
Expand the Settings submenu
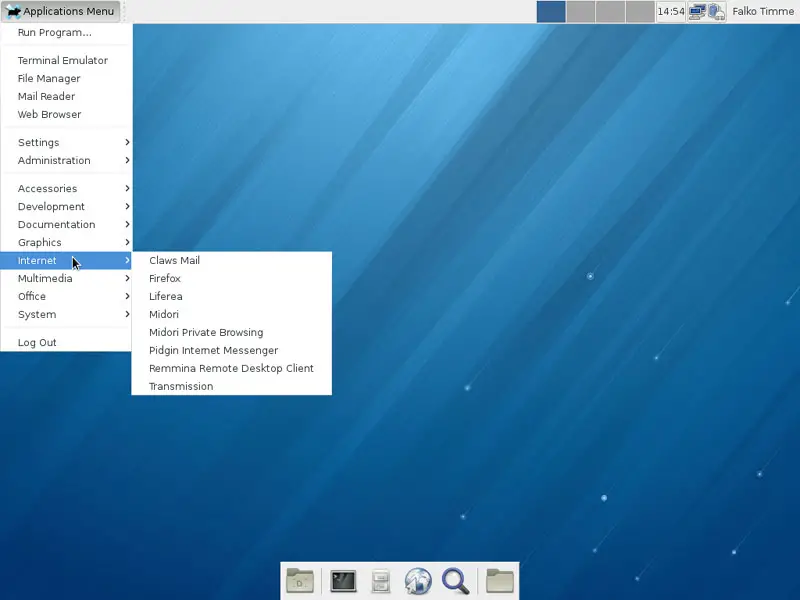point(66,142)
